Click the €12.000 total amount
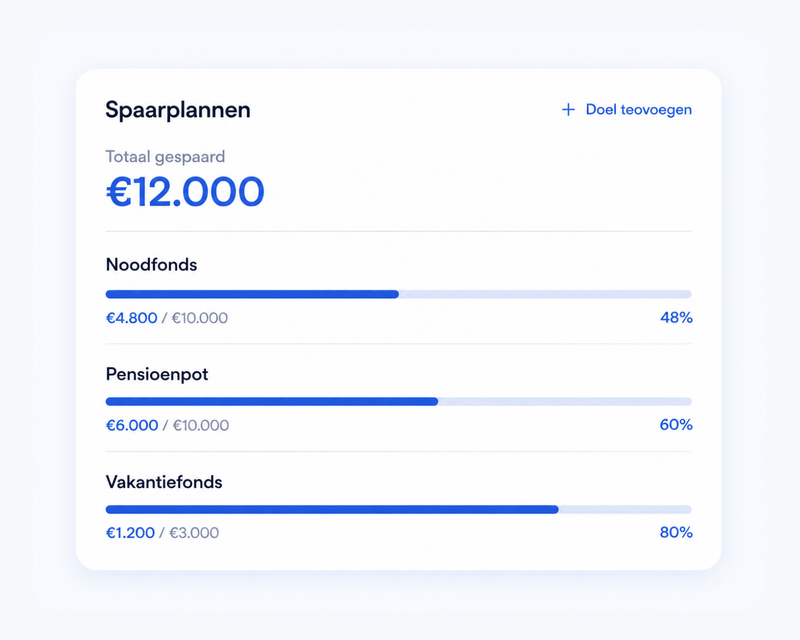 pyautogui.click(x=185, y=192)
